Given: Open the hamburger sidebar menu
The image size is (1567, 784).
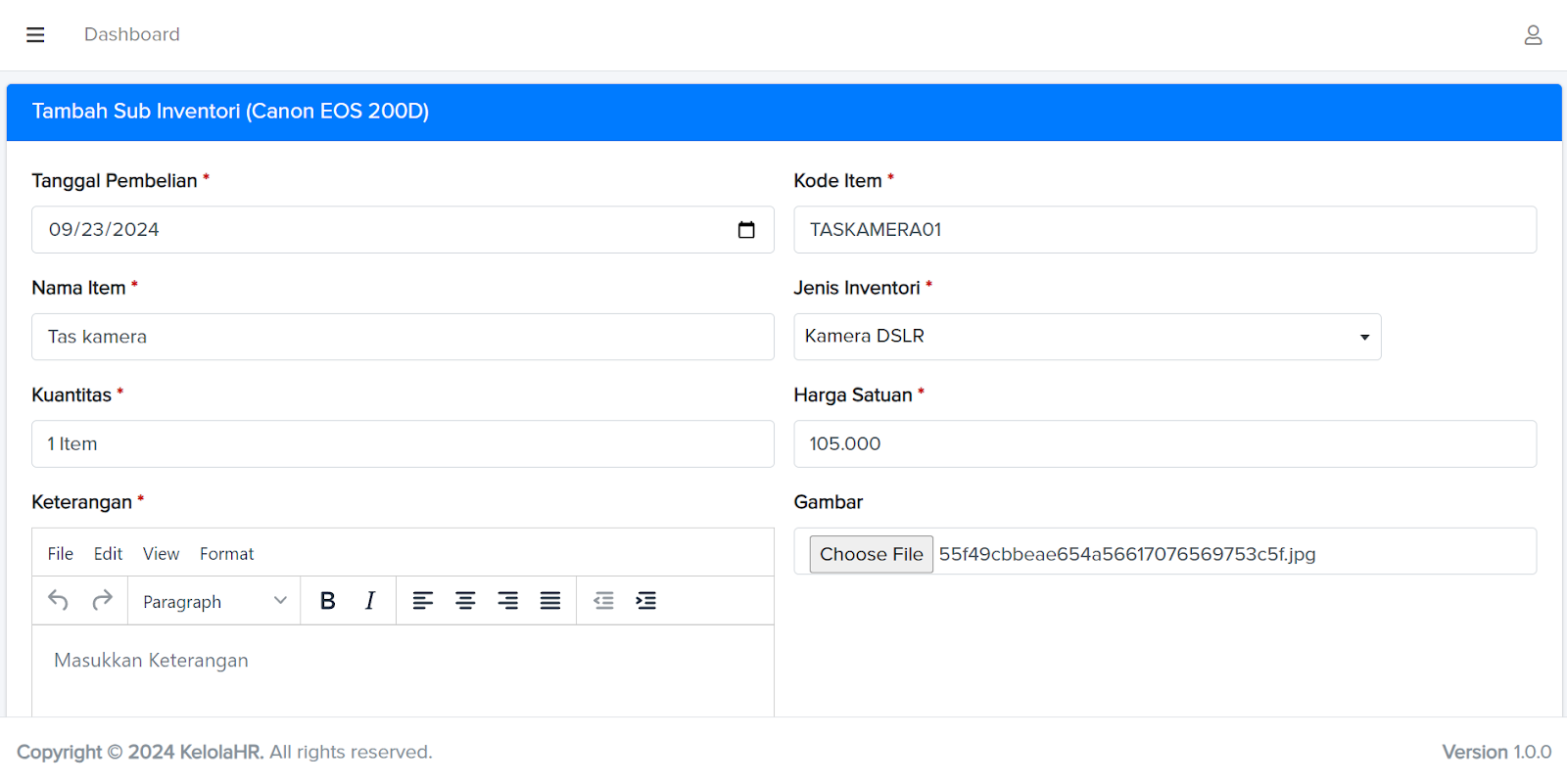Looking at the screenshot, I should 35,35.
